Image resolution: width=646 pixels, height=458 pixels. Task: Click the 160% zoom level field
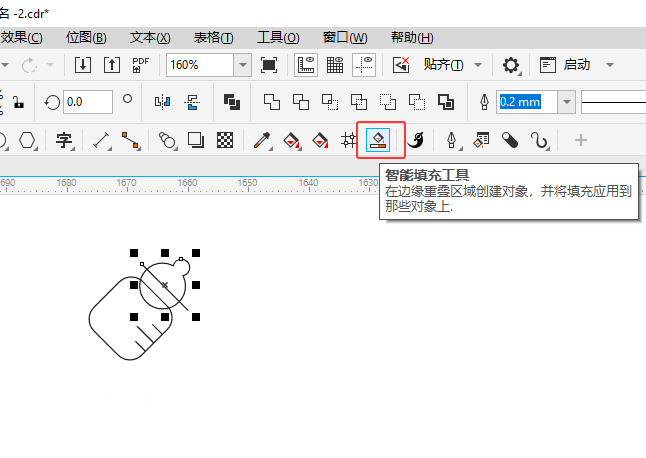pos(200,65)
